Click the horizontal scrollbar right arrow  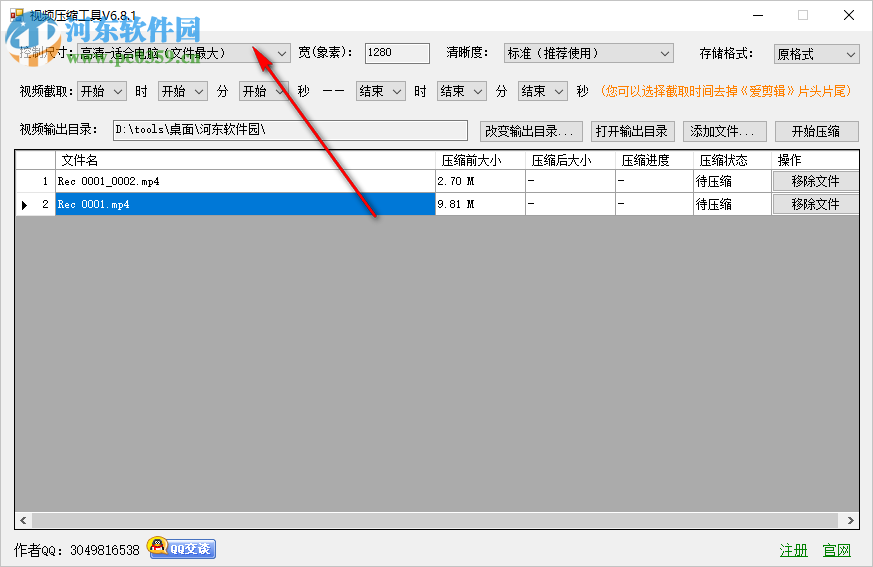click(x=850, y=520)
